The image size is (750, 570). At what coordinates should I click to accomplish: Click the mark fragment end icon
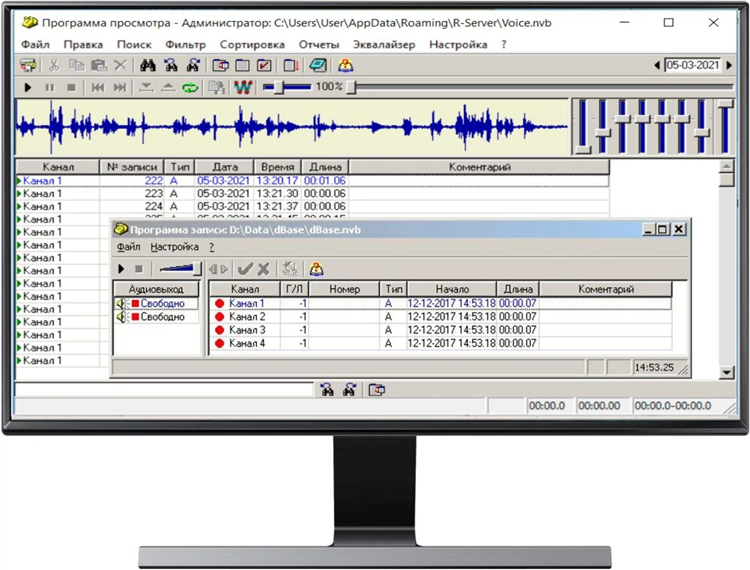click(167, 88)
